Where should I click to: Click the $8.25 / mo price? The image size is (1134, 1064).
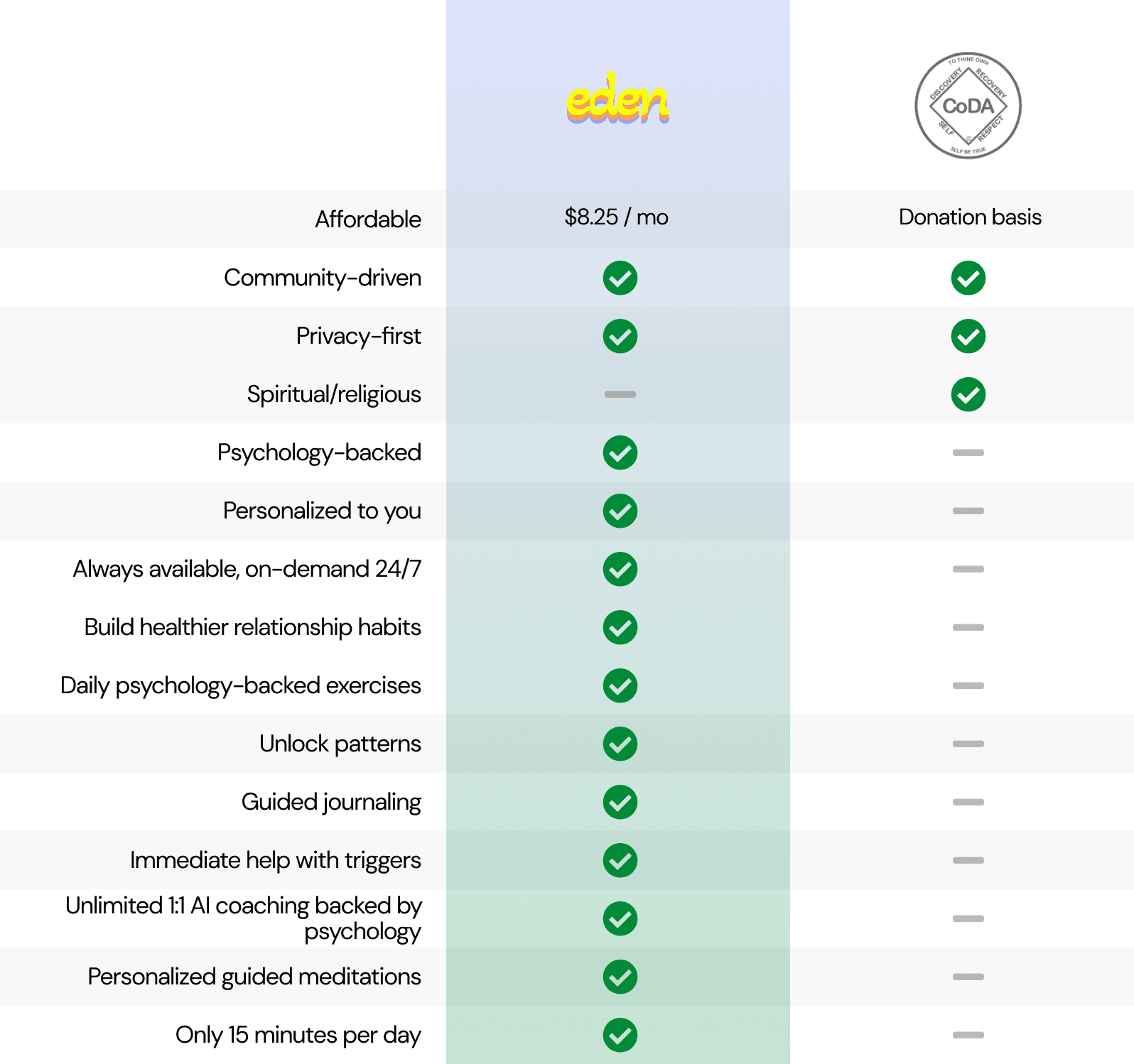(616, 217)
